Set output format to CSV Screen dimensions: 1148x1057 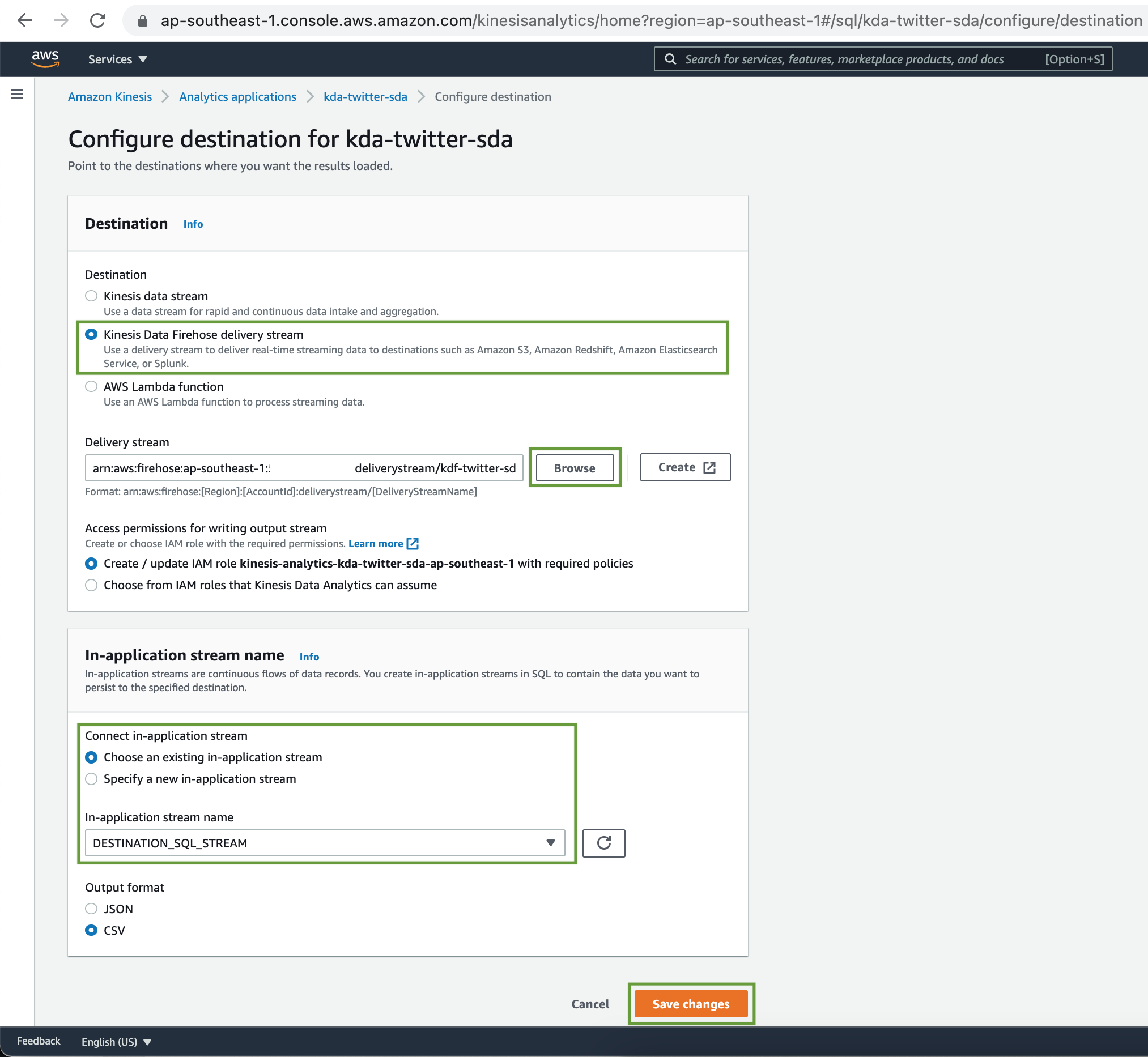[x=91, y=930]
